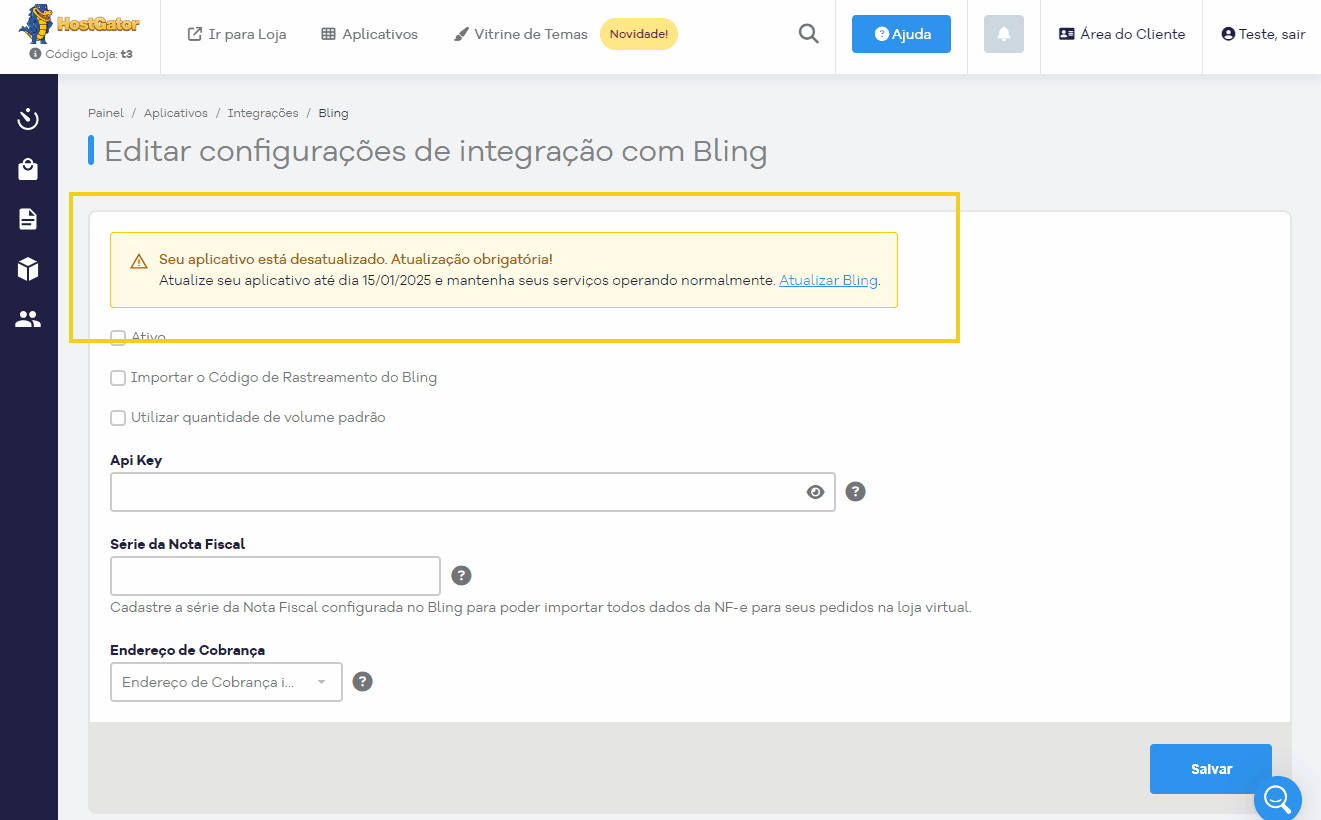Open the document sidebar icon

click(28, 219)
